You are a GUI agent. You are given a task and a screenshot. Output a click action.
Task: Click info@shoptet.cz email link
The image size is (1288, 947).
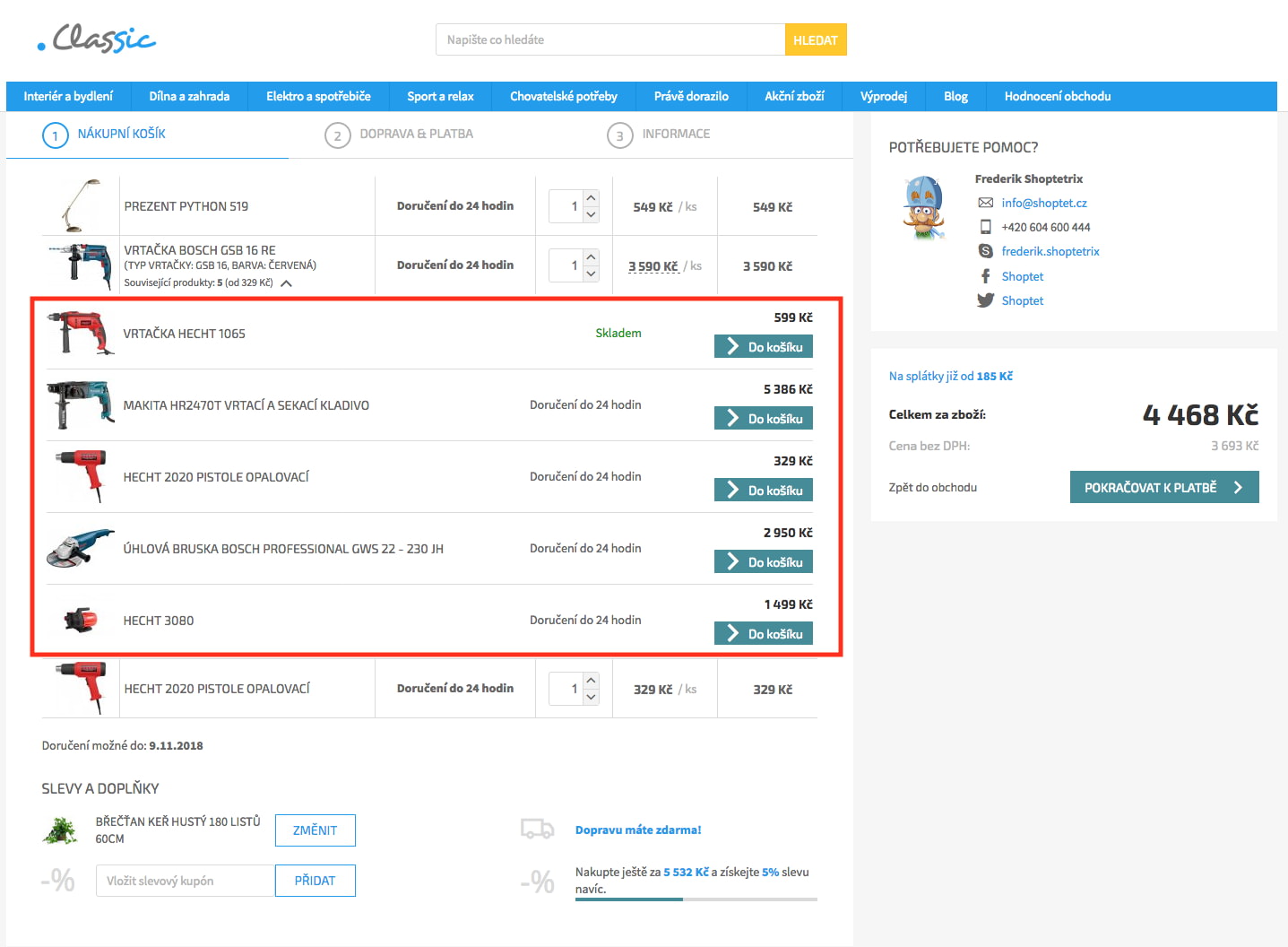pos(1044,203)
